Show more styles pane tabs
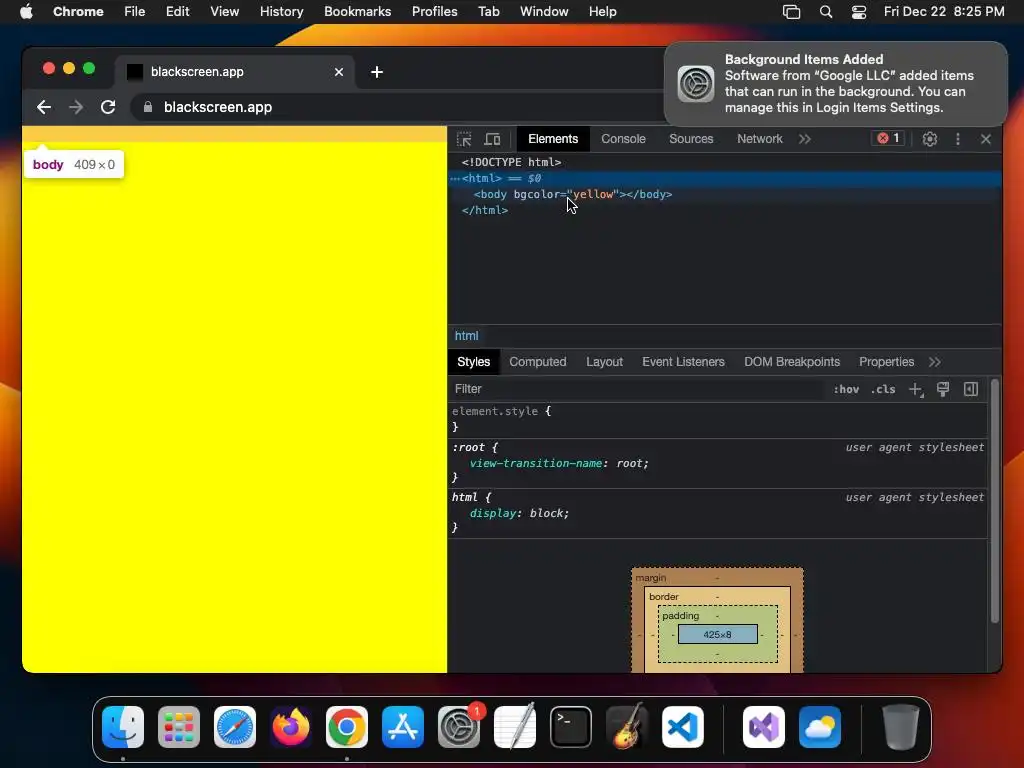The width and height of the screenshot is (1024, 768). 935,362
